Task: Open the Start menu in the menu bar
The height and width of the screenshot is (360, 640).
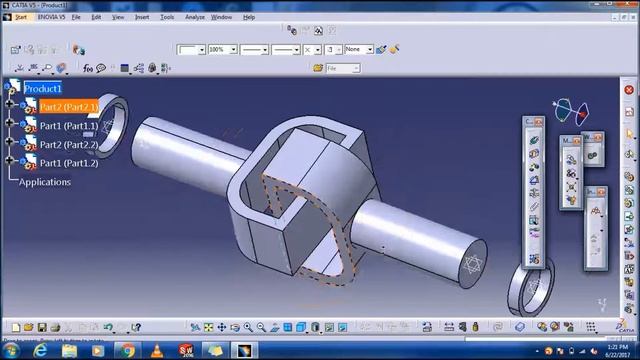Action: point(21,17)
